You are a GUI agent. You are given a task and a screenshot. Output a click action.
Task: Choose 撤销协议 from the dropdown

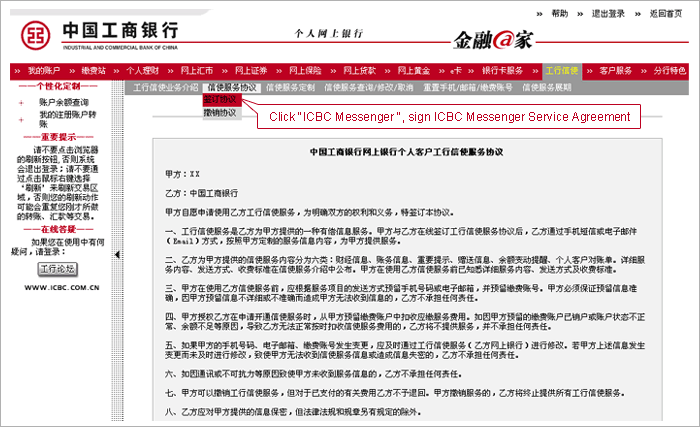click(x=220, y=113)
